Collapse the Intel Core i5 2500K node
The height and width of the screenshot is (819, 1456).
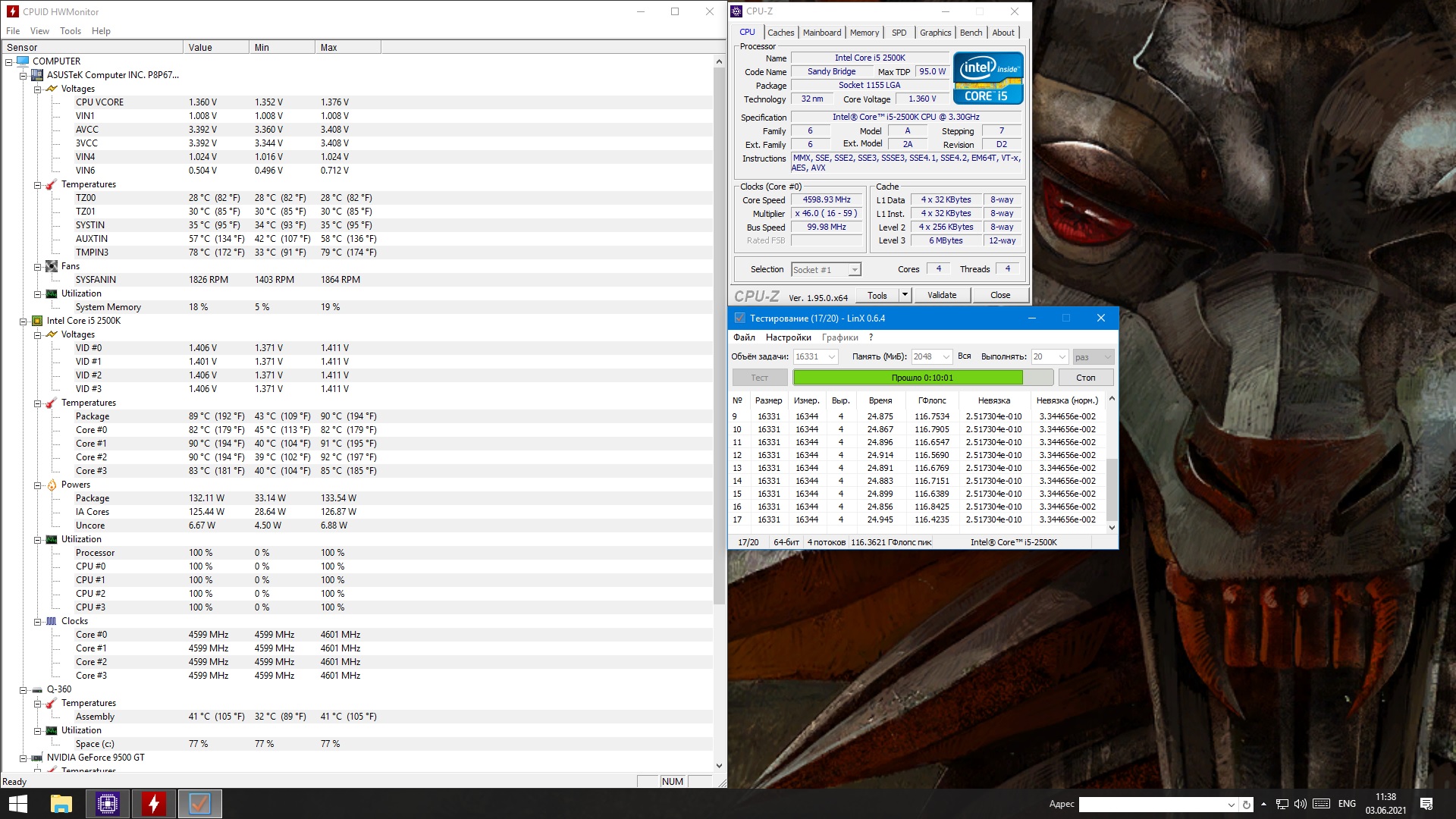(x=23, y=321)
